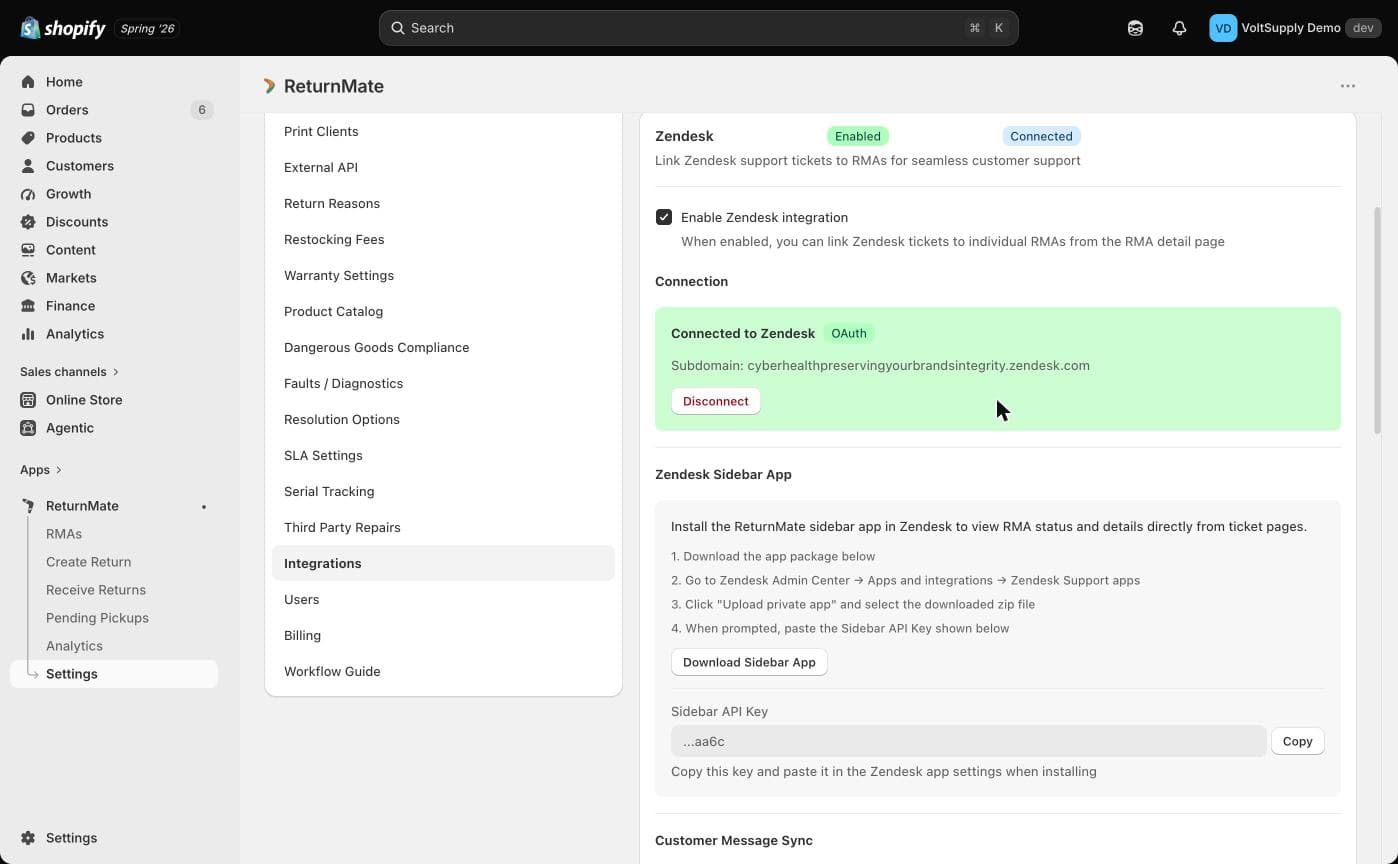The width and height of the screenshot is (1398, 864).
Task: Open the ReturnMate three-dots menu
Action: (x=1348, y=86)
